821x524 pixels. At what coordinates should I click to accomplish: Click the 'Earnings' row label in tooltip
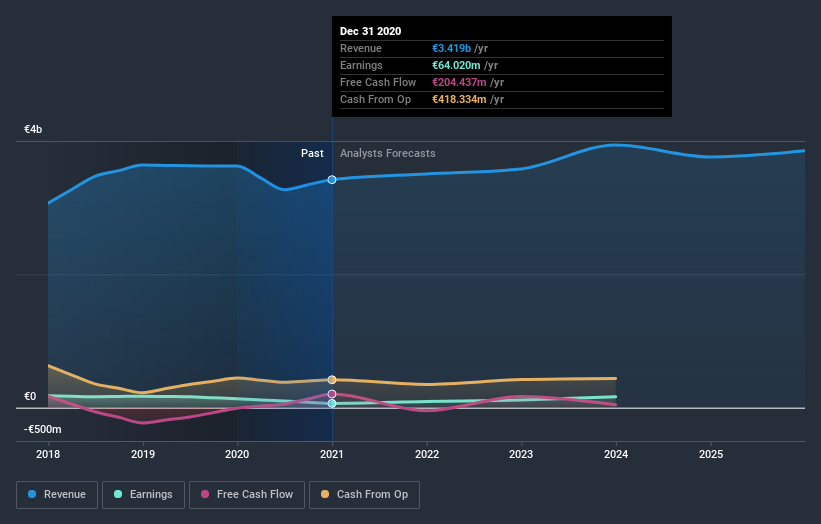click(361, 65)
